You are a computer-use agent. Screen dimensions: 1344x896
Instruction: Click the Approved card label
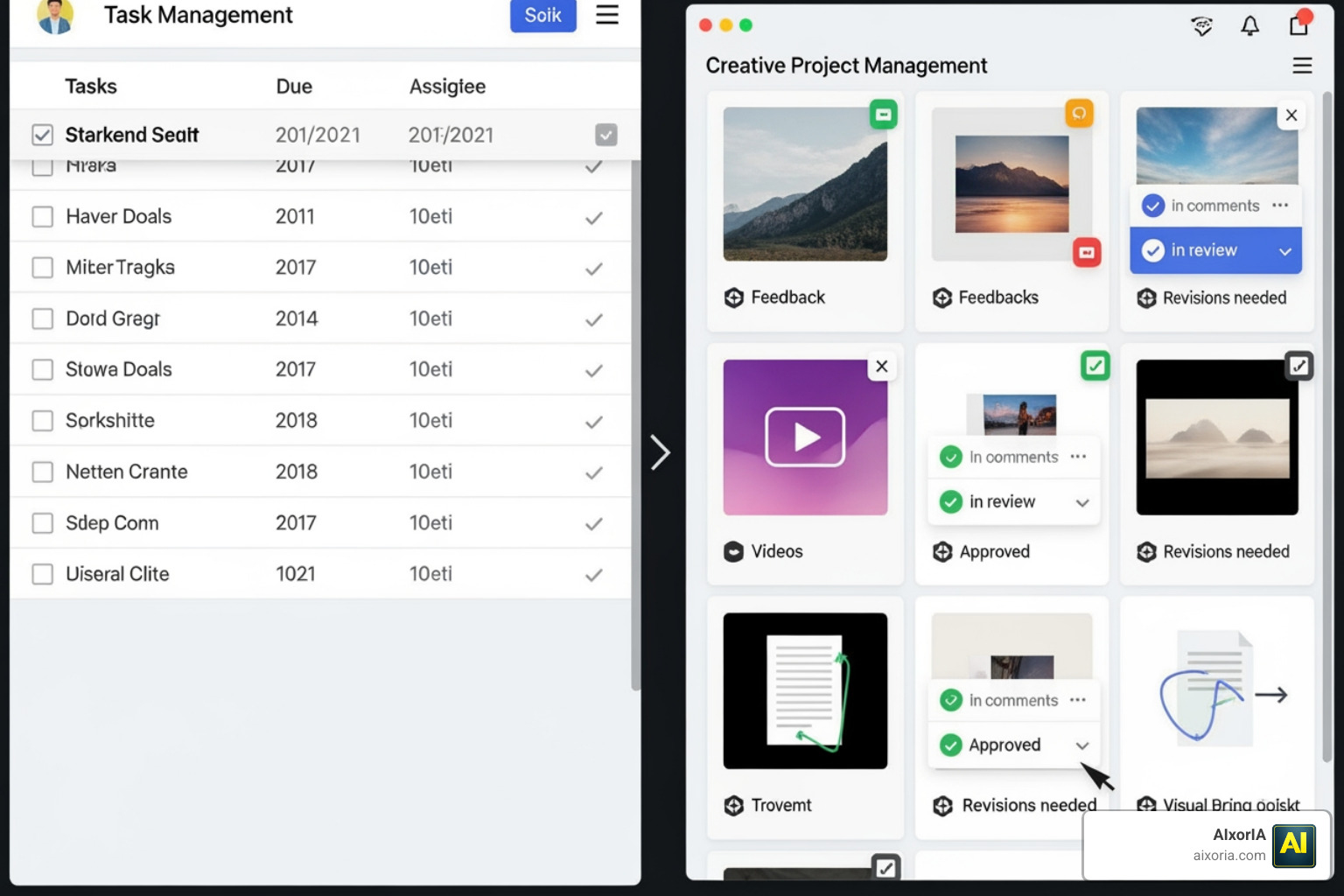coord(995,551)
